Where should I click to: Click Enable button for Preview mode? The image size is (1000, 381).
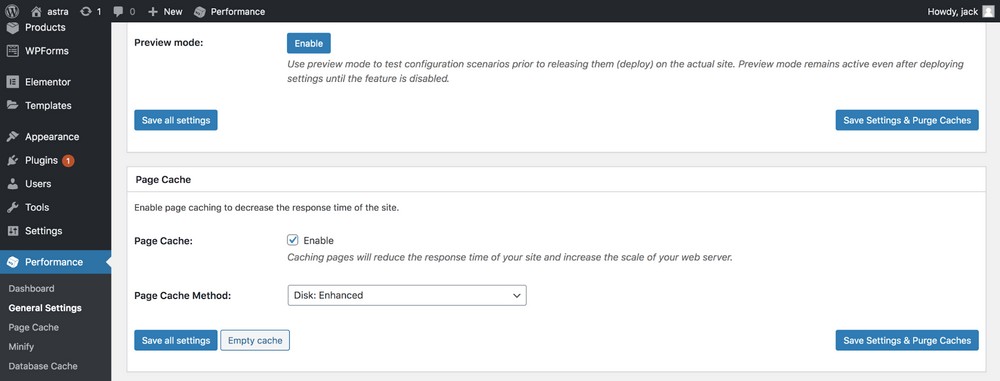point(309,43)
